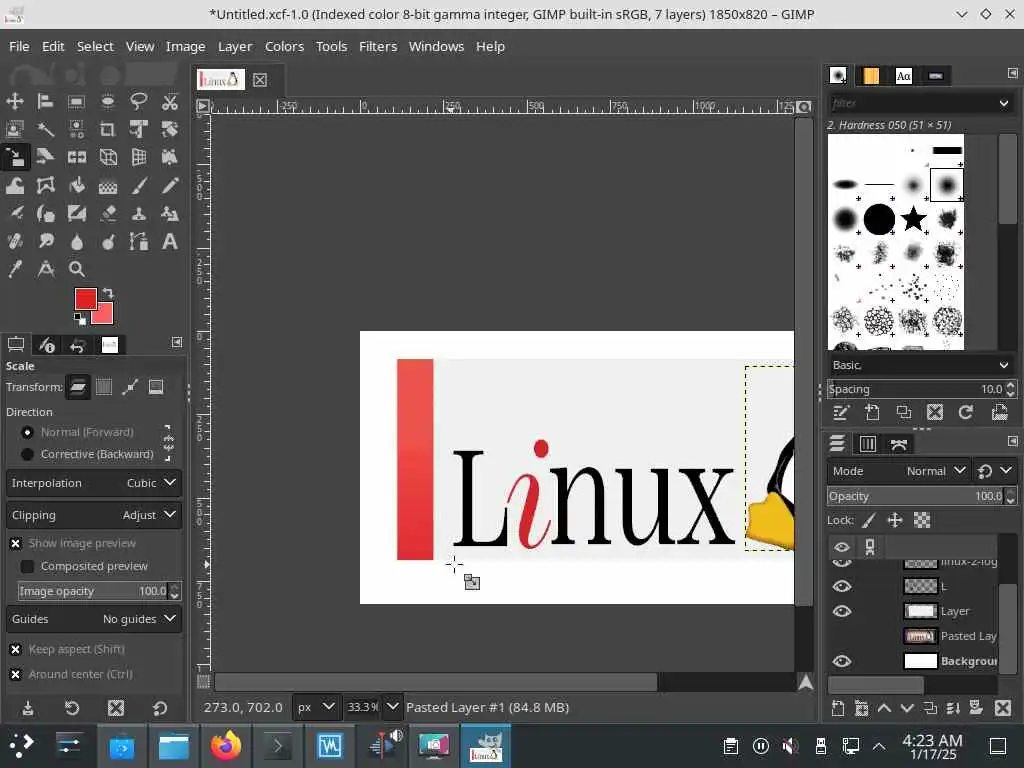Open the Interpolation Cubic dropdown
Screen dimensions: 1024x768
93,483
